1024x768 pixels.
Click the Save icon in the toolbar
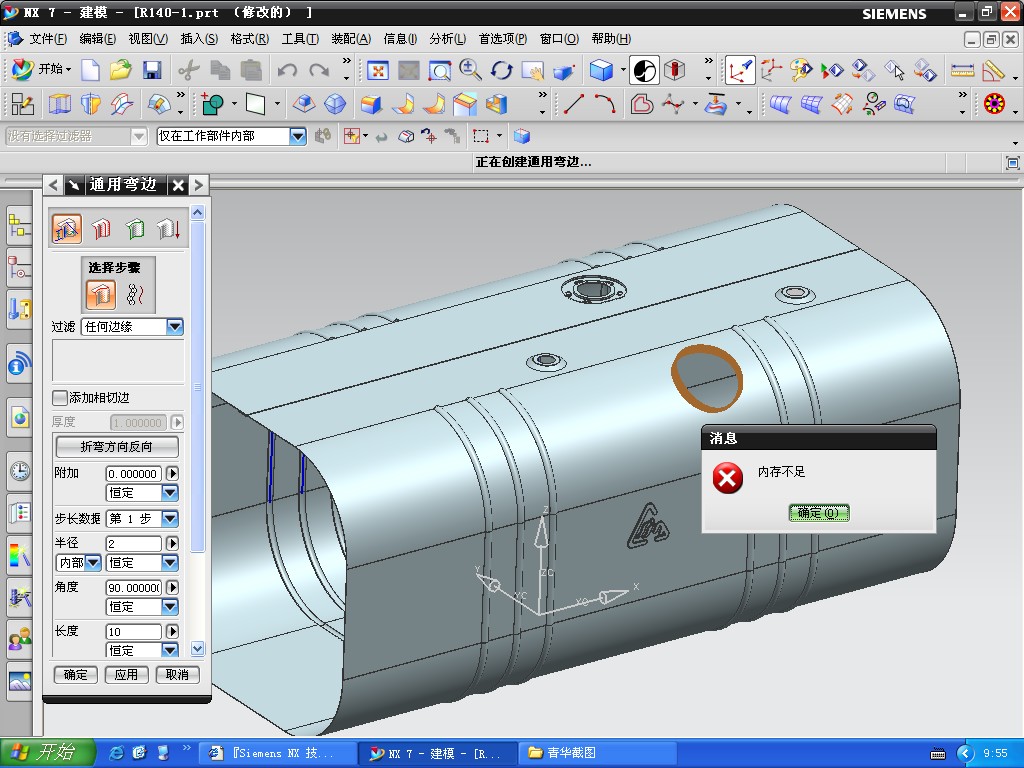tap(152, 70)
